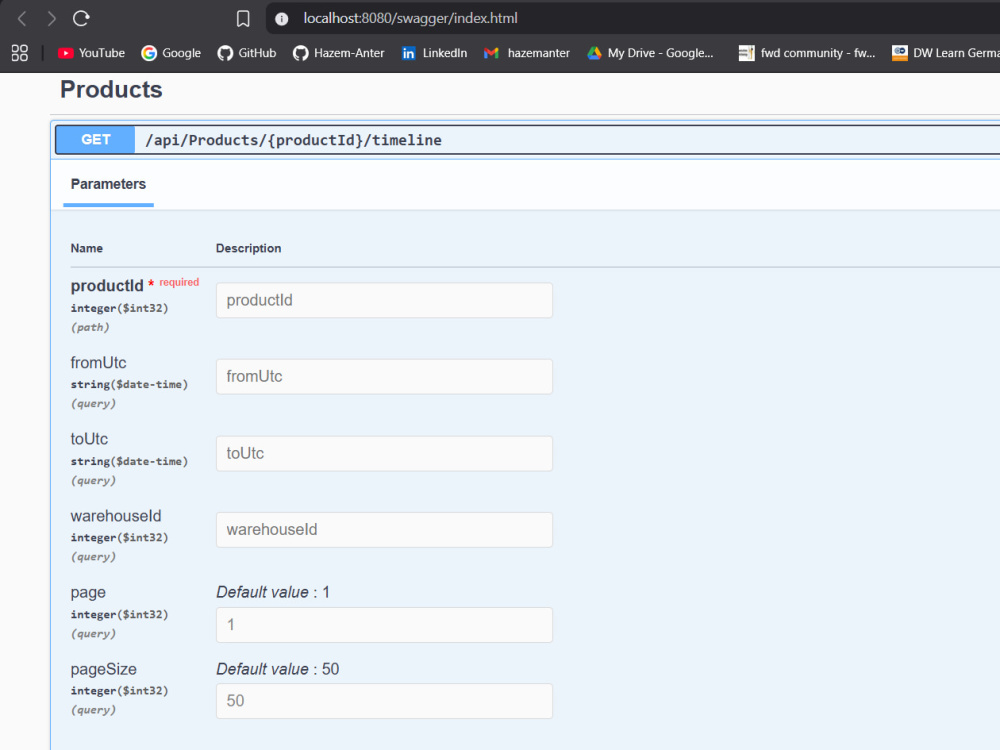Open the My Drive - Google bookmark
The width and height of the screenshot is (1000, 750).
[650, 53]
